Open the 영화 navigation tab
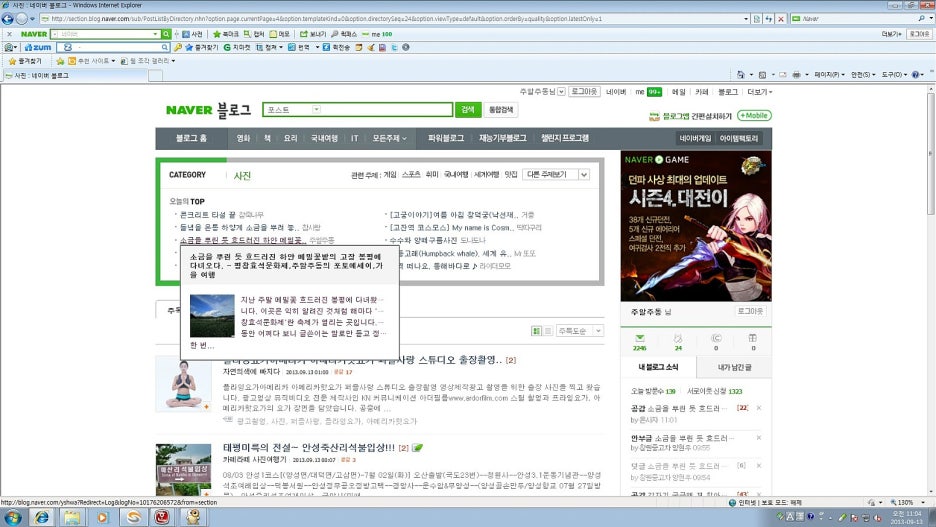The width and height of the screenshot is (936, 527). [x=243, y=138]
